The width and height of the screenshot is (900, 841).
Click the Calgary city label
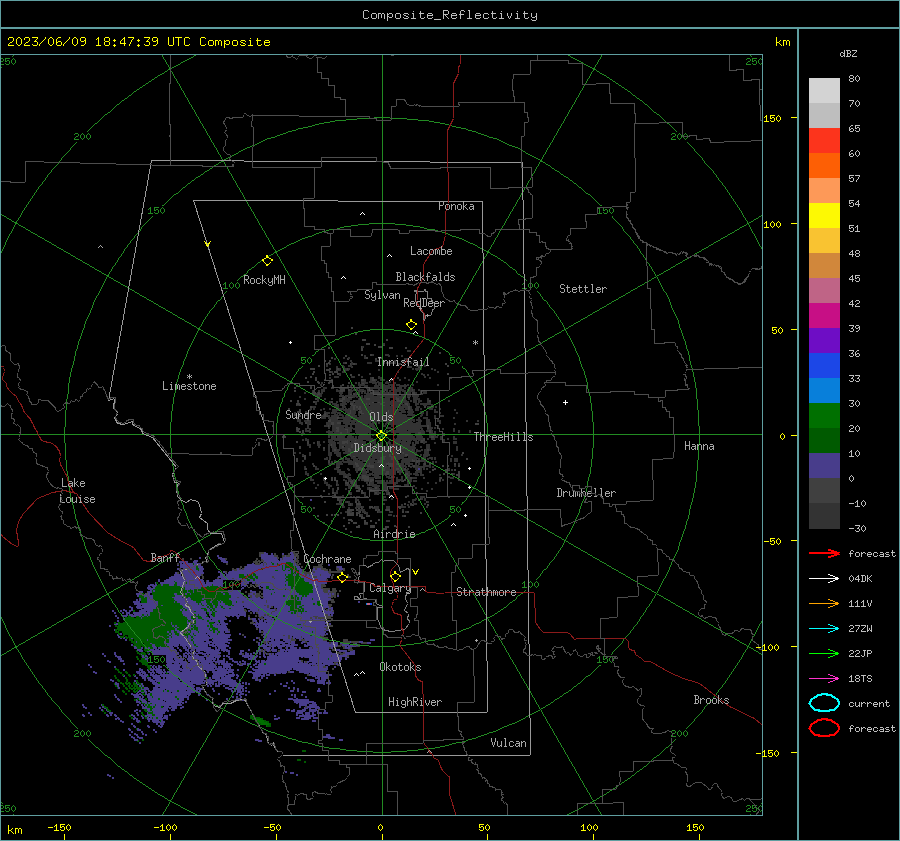[x=390, y=588]
